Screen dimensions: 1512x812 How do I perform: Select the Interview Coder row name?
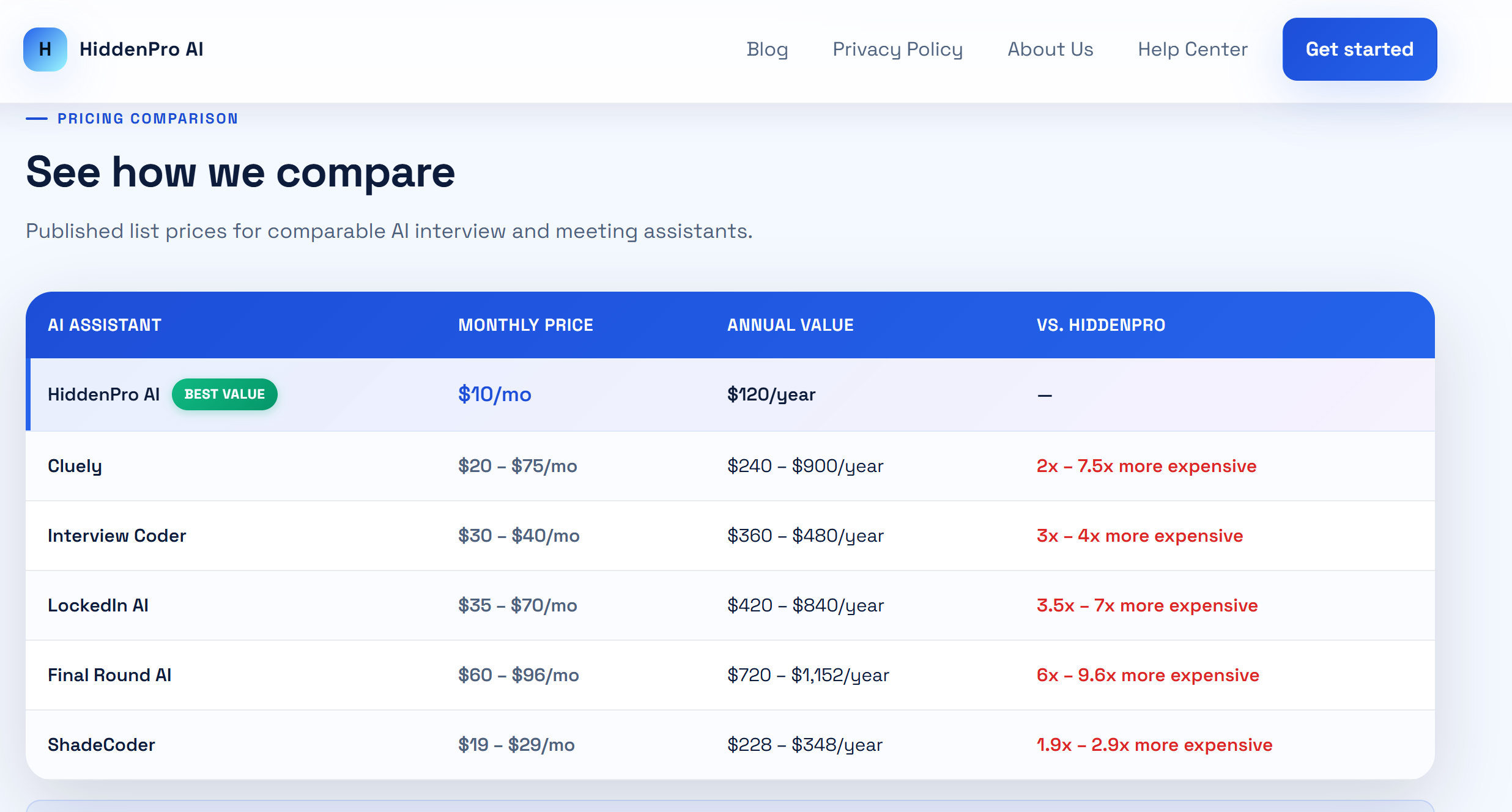tap(117, 536)
